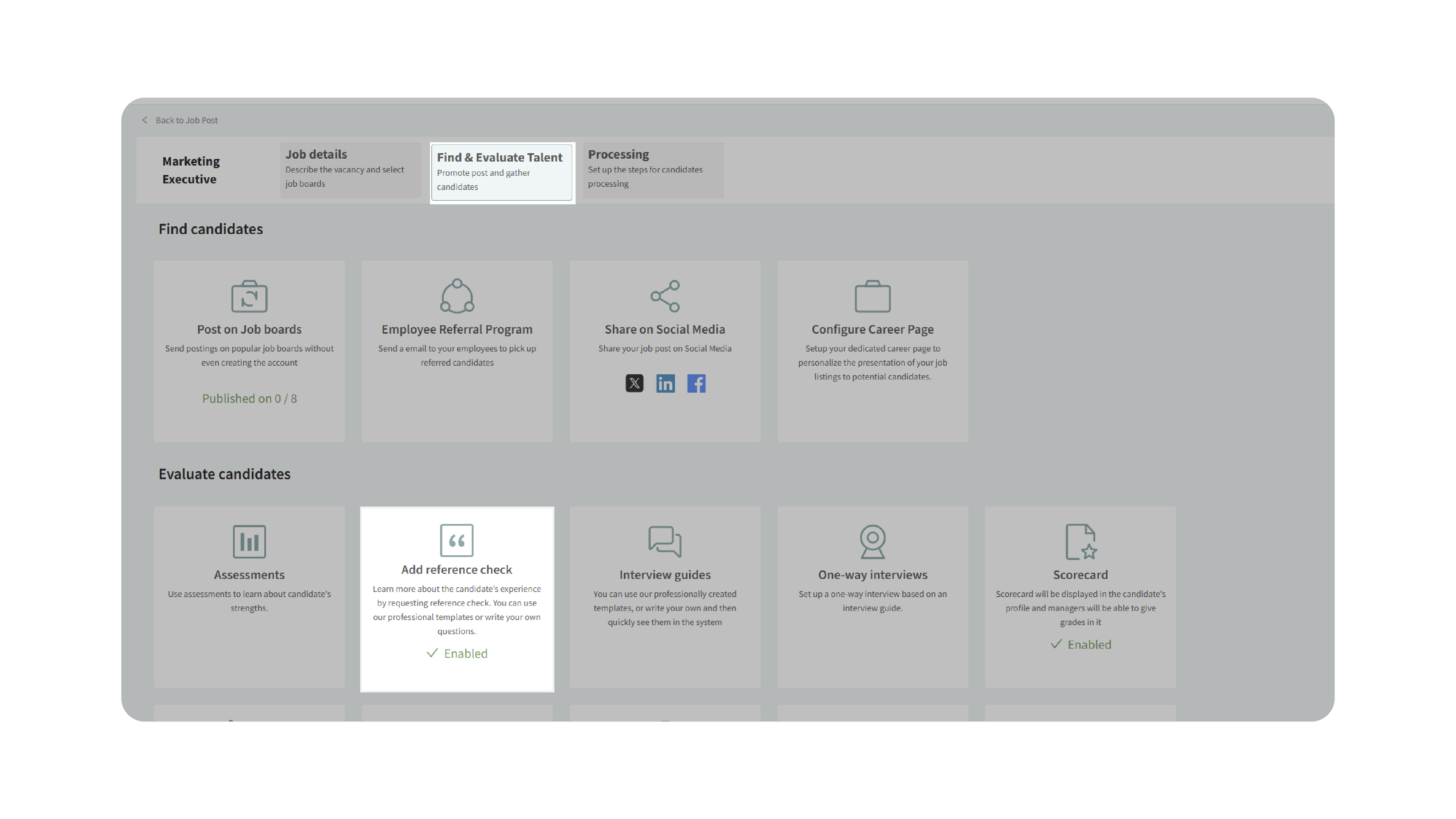Click the Scorecard document star icon
1456x819 pixels.
1080,541
